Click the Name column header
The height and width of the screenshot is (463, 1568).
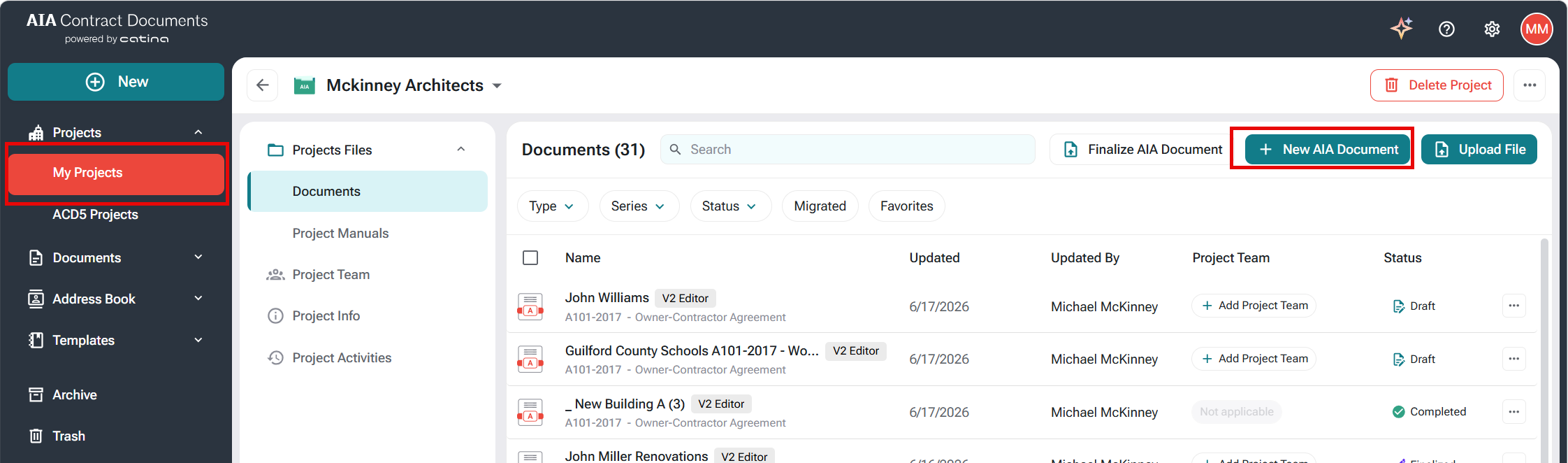[x=583, y=258]
